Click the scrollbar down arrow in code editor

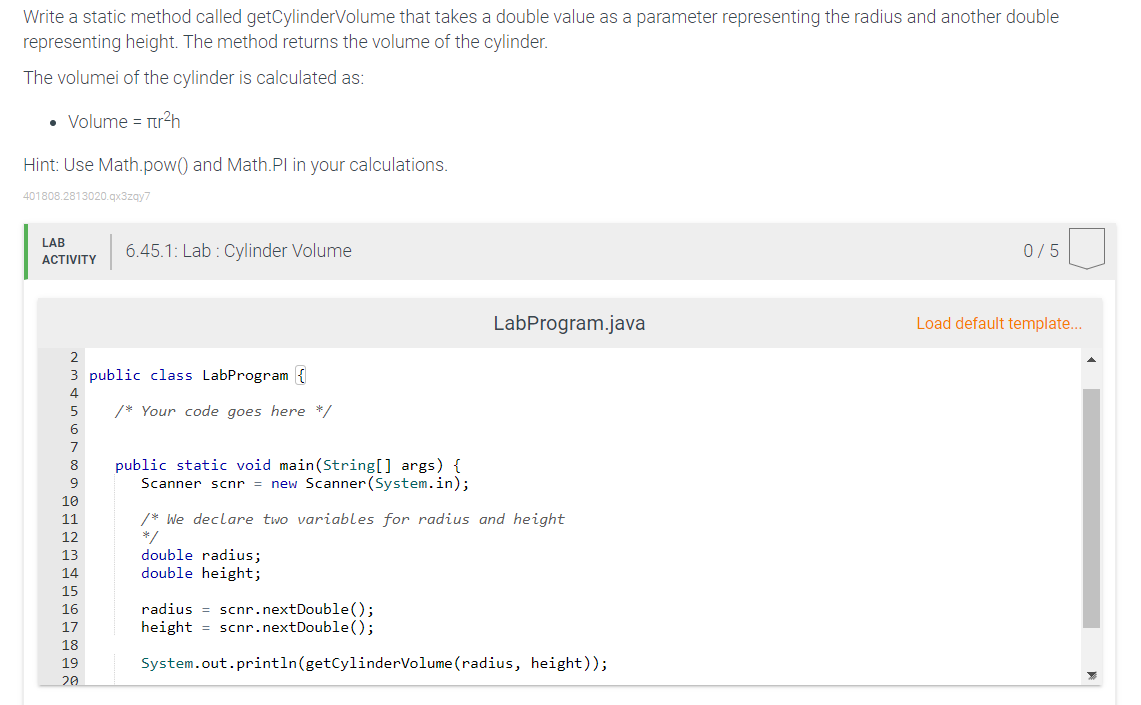point(1090,675)
